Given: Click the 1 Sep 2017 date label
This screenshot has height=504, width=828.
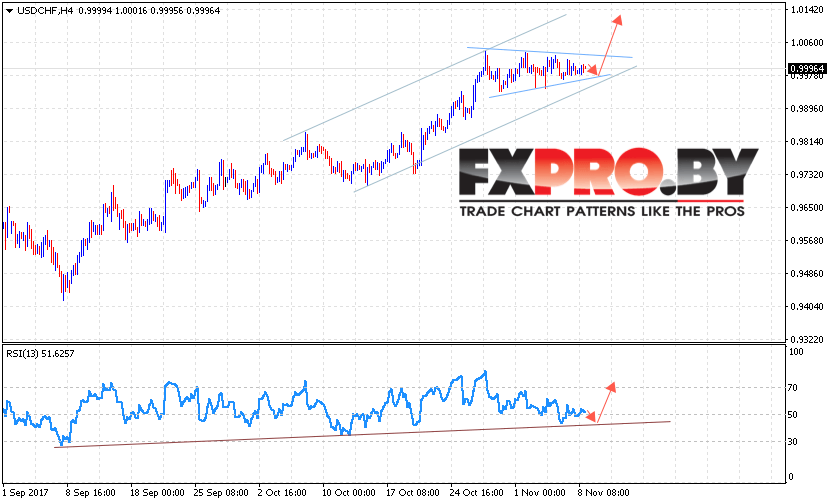Looking at the screenshot, I should [25, 493].
